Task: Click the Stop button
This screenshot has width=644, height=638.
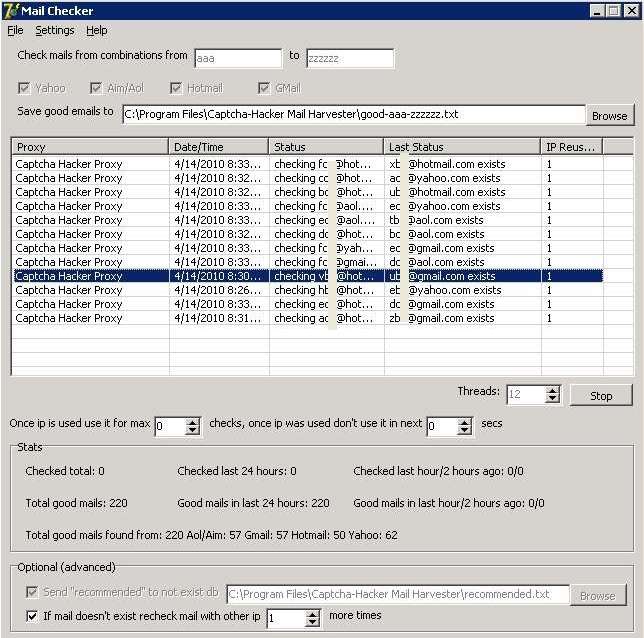Action: click(x=601, y=396)
